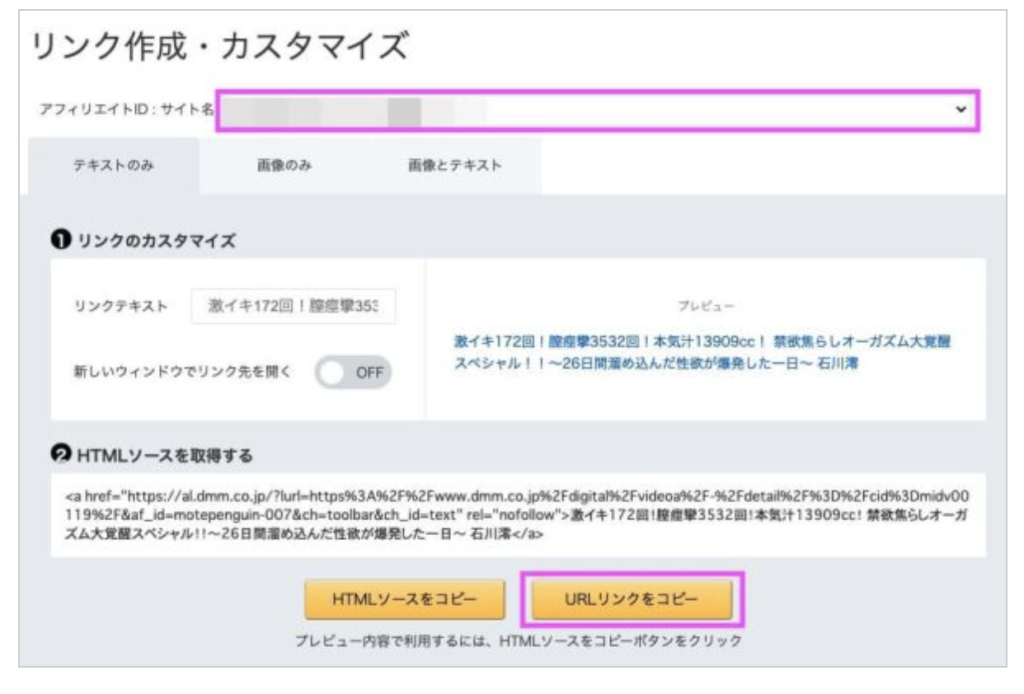The height and width of the screenshot is (694, 1024).
Task: Click the プレビュー caption above the link
Action: (x=705, y=304)
